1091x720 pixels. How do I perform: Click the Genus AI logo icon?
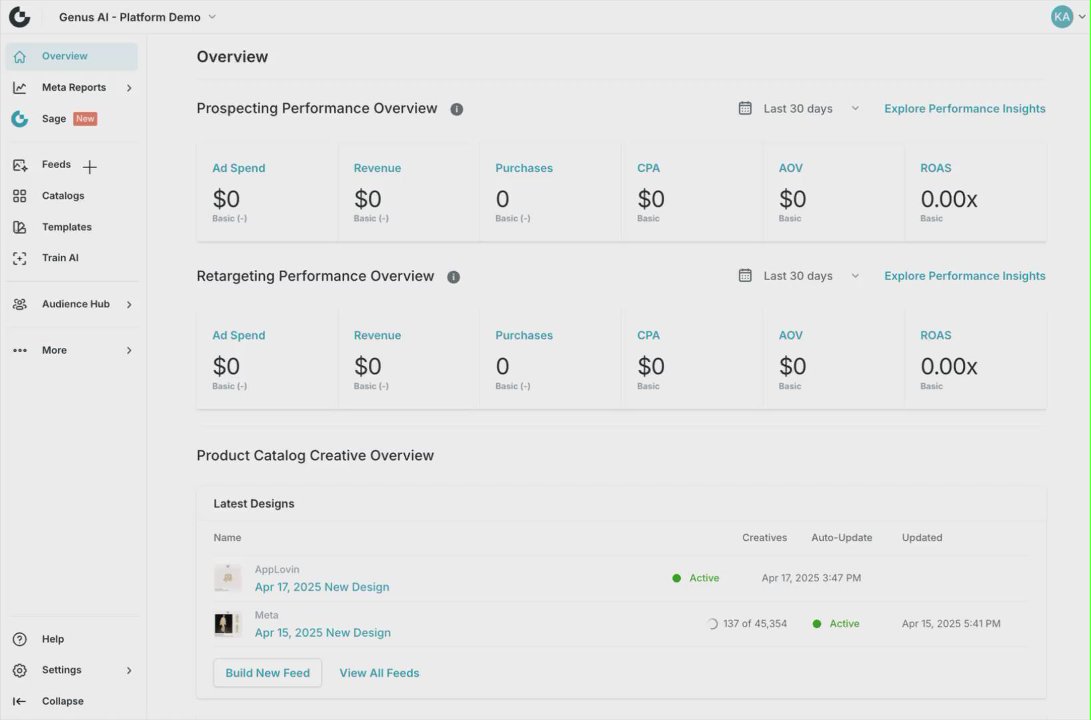[x=19, y=17]
